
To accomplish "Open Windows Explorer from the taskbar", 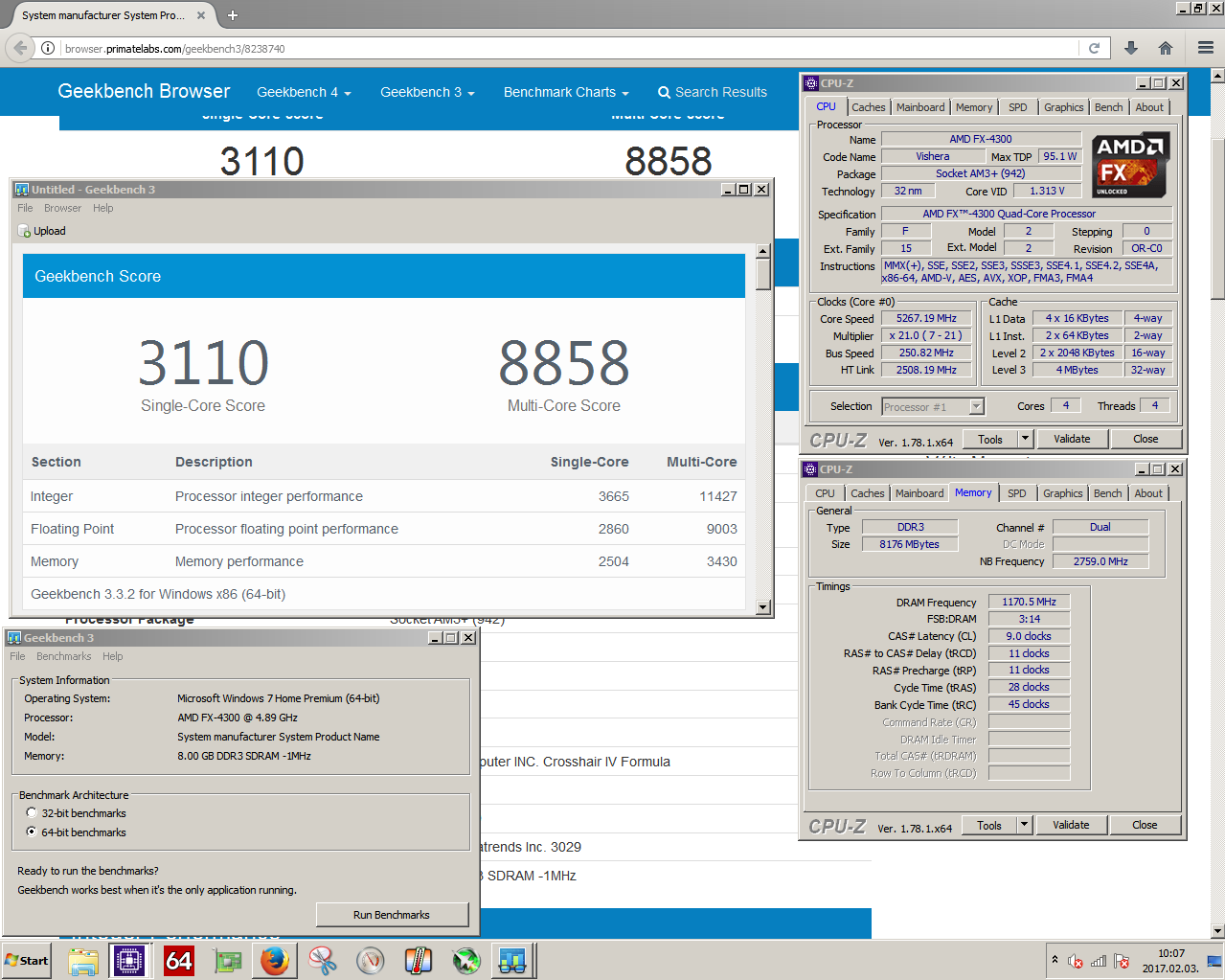I will click(83, 961).
